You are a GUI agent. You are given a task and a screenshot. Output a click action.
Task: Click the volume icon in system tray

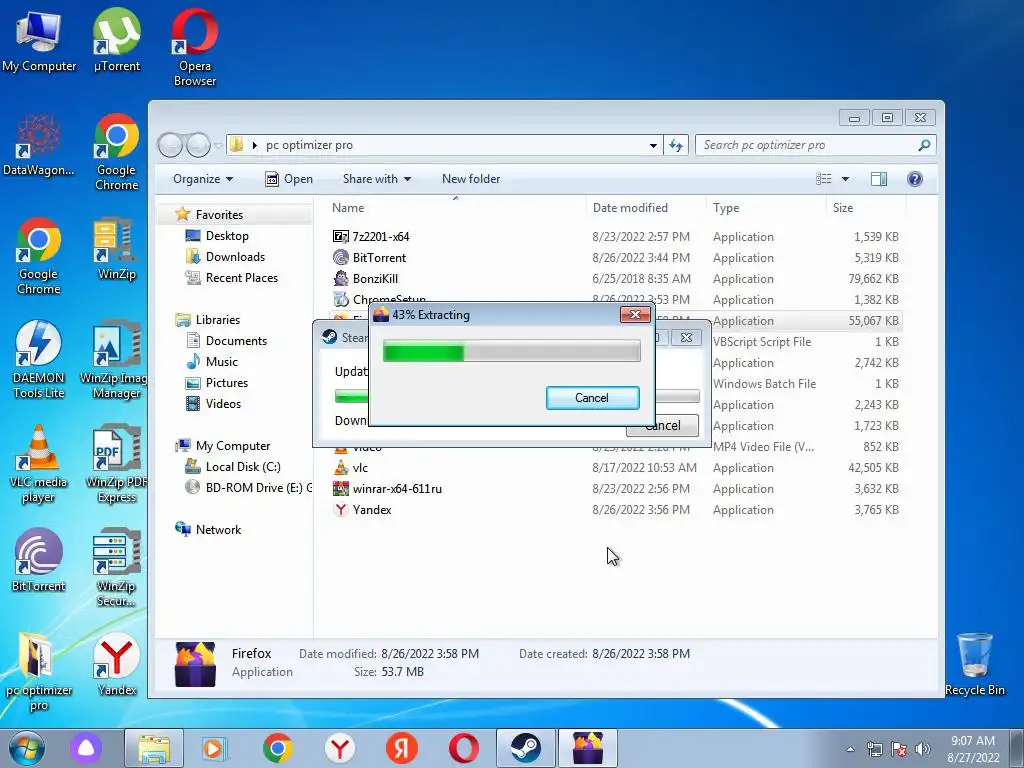click(923, 749)
